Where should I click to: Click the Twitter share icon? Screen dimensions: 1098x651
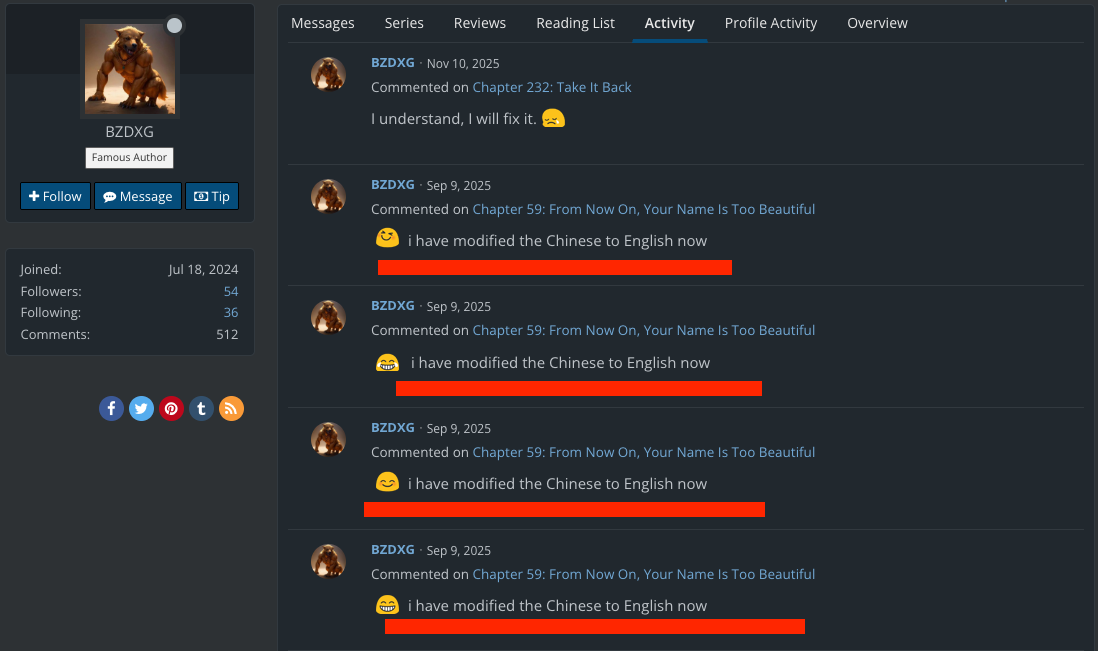click(141, 408)
